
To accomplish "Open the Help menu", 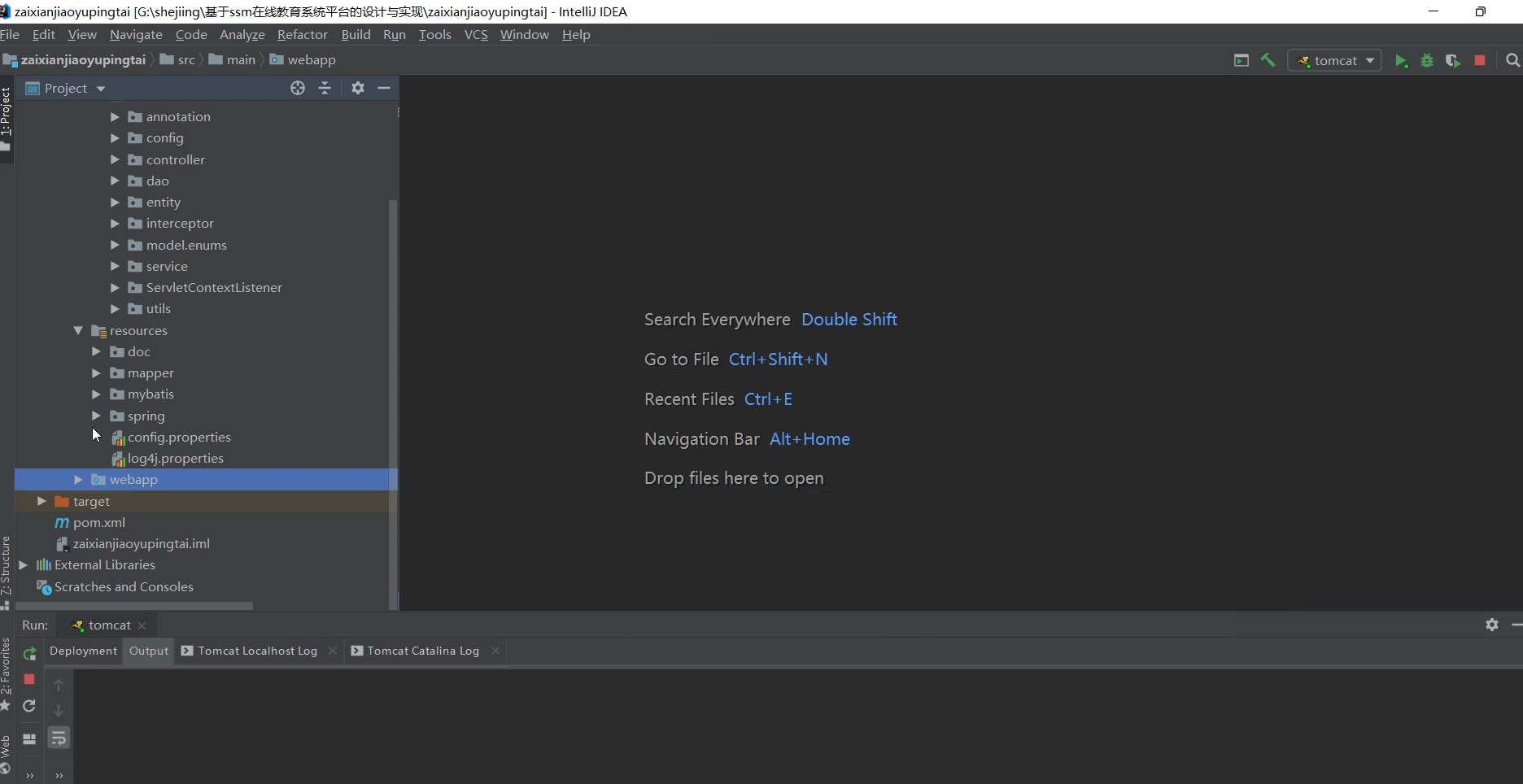I will 576,35.
